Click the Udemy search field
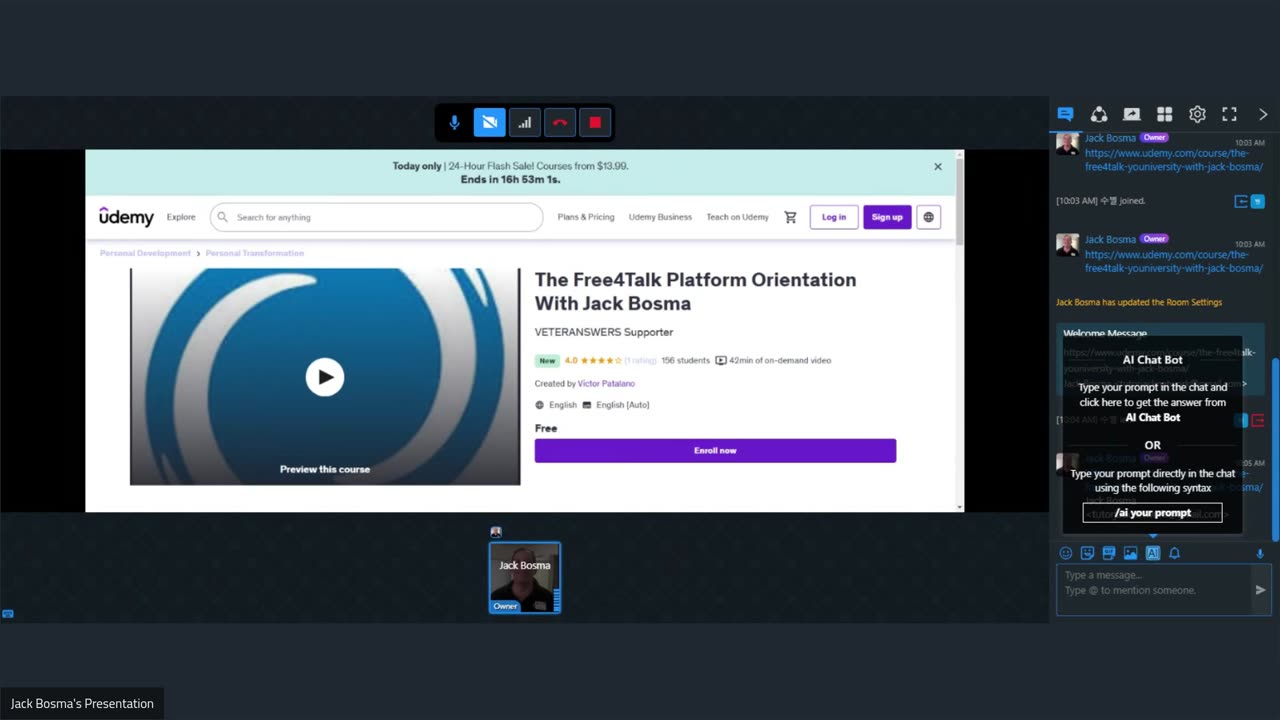The width and height of the screenshot is (1280, 720). coord(376,217)
